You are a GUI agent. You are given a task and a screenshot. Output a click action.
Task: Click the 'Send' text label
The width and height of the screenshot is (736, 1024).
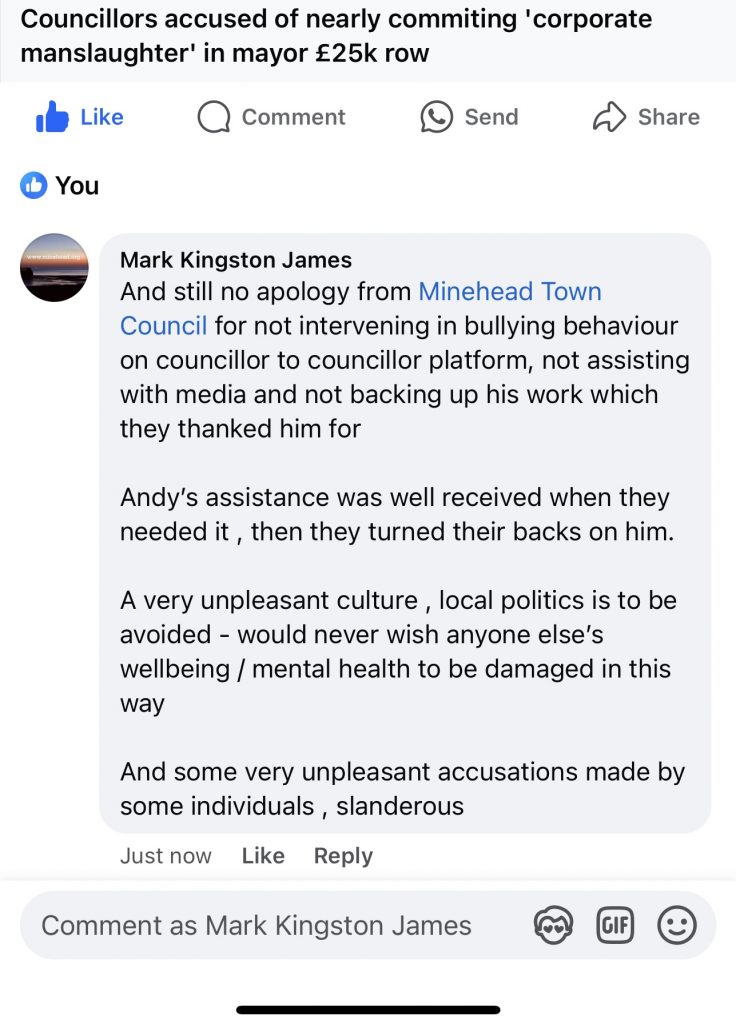(491, 117)
